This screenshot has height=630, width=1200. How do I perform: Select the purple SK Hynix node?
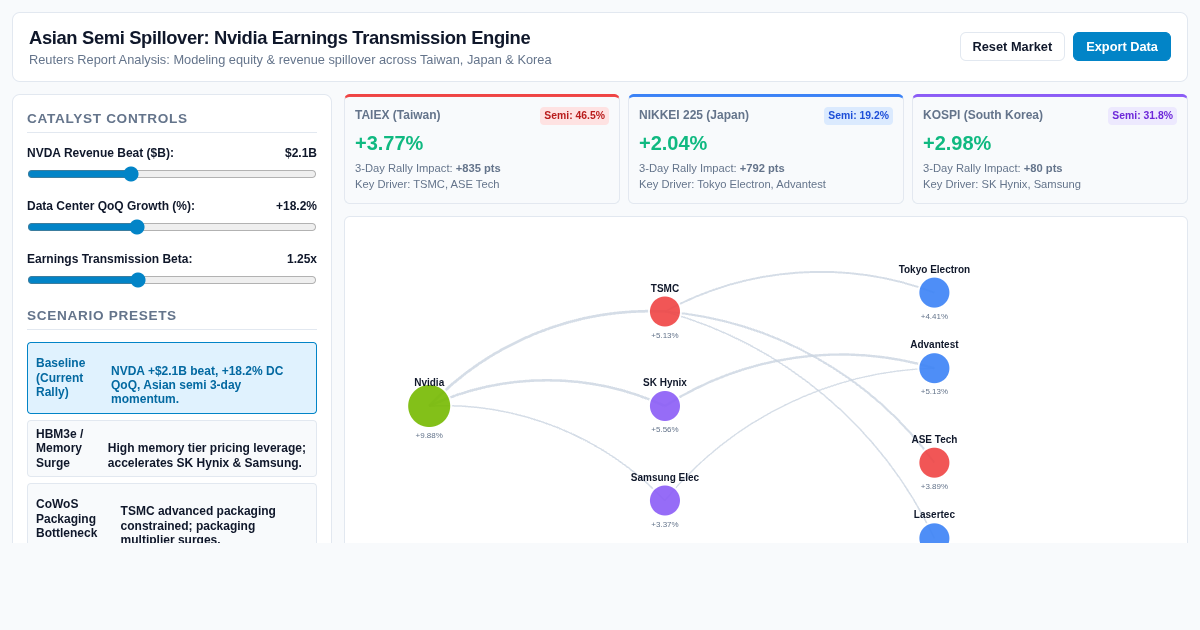coord(665,406)
